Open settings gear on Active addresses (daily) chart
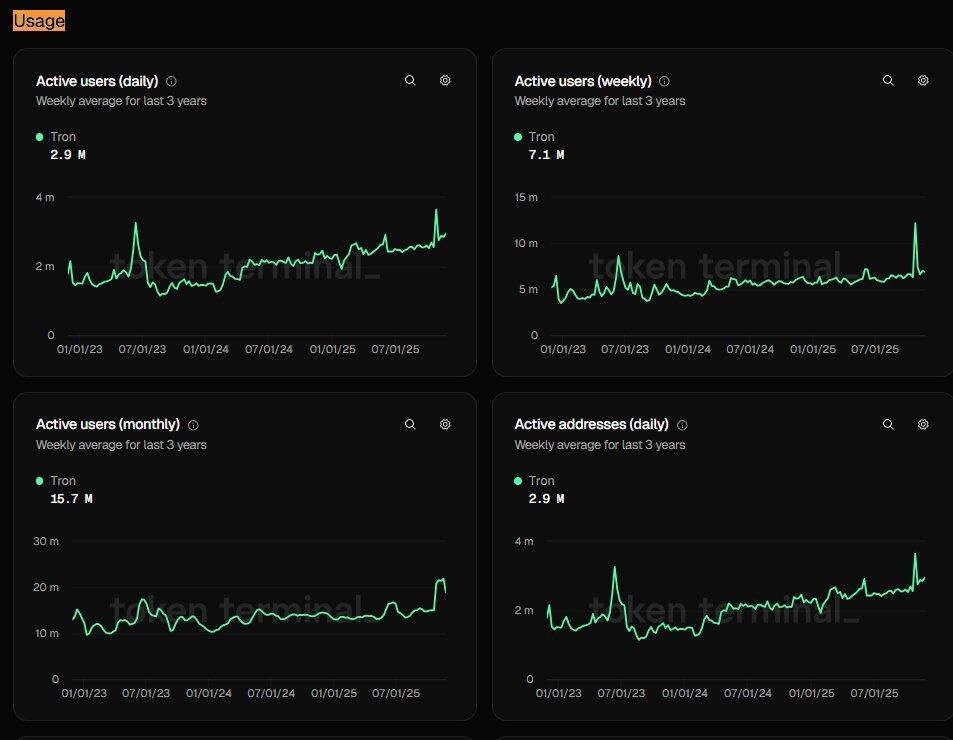 pos(923,424)
